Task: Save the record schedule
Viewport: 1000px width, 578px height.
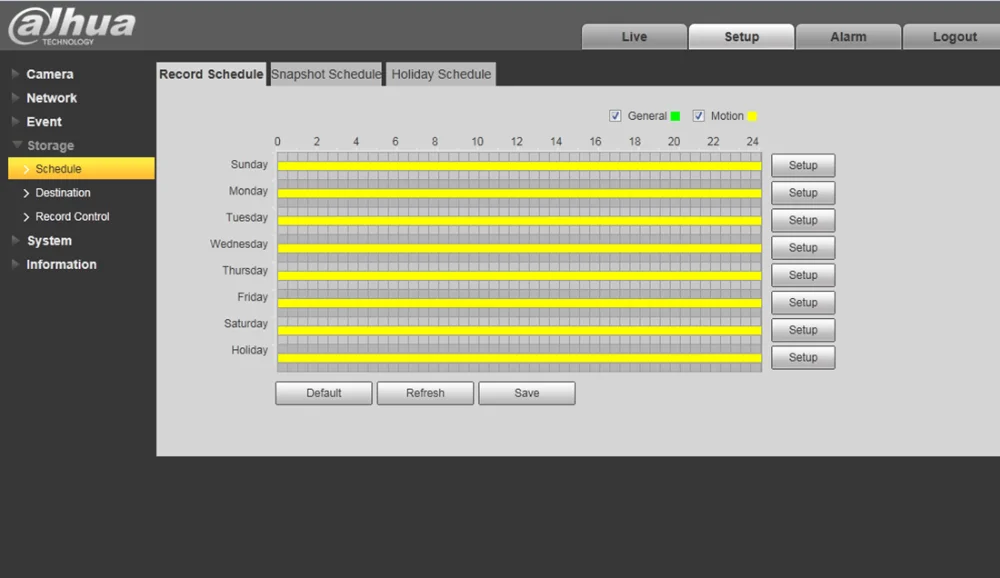Action: [527, 393]
